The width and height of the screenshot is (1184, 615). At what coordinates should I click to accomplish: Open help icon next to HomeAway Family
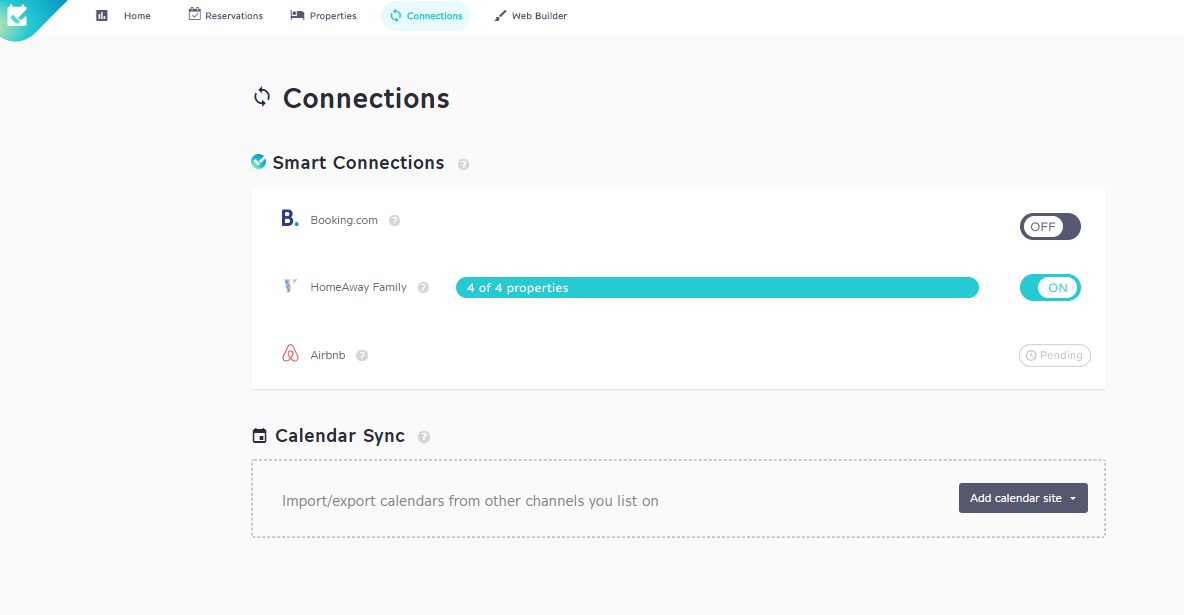coord(424,288)
